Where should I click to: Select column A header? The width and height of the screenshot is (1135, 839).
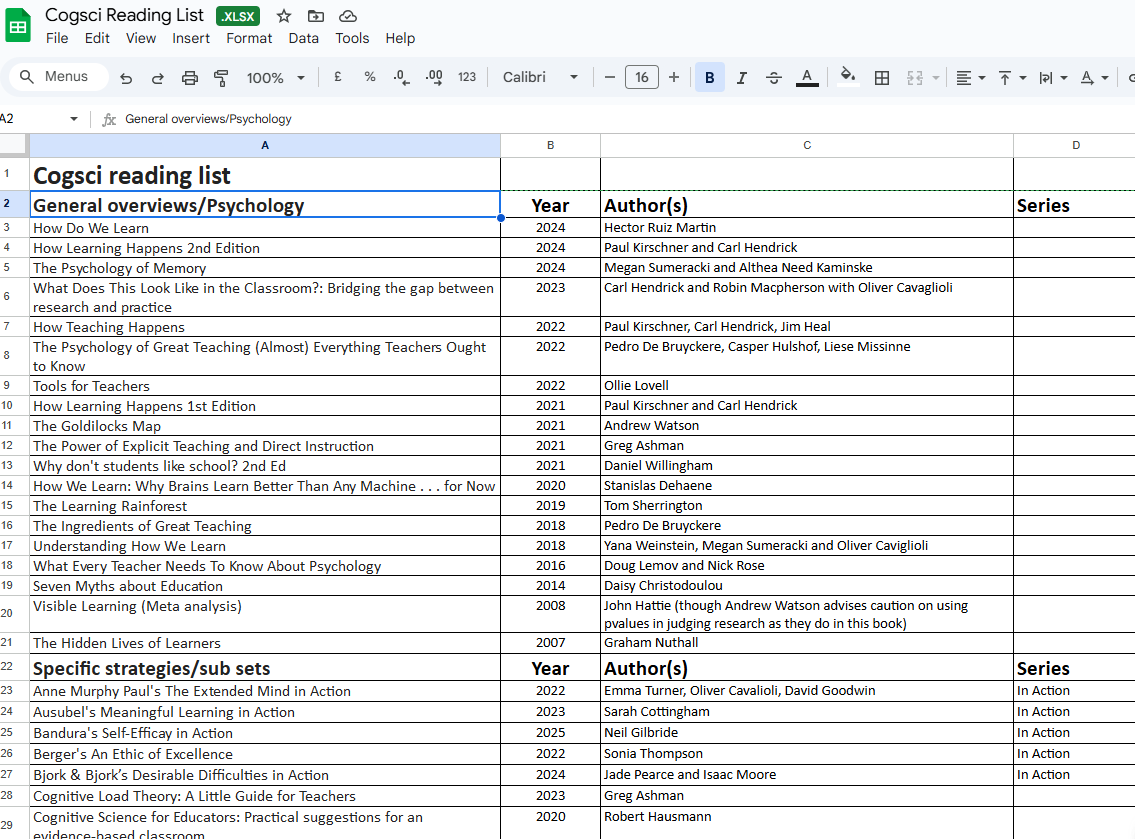point(265,146)
